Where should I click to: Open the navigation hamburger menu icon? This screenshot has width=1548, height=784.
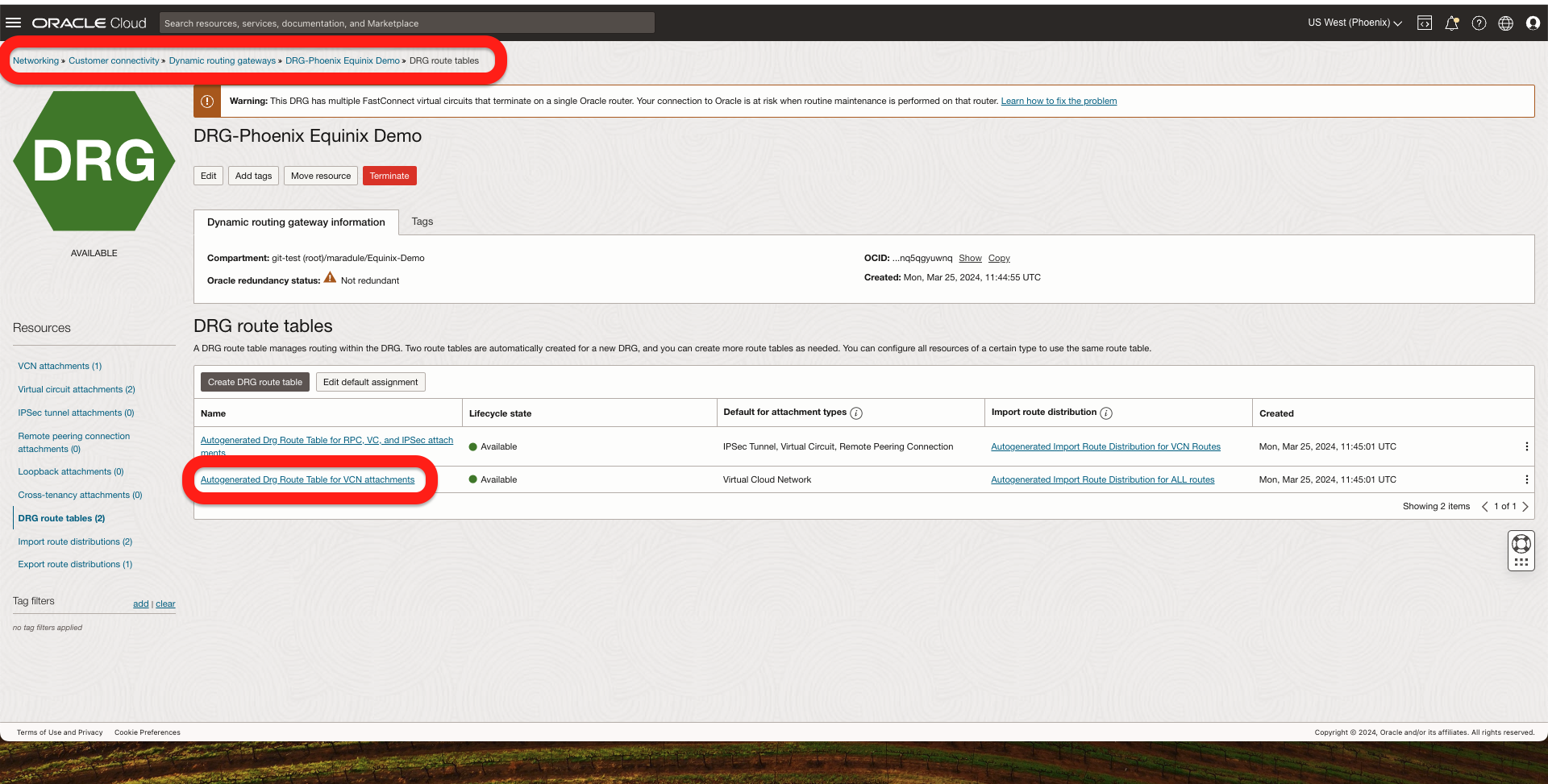coord(14,22)
